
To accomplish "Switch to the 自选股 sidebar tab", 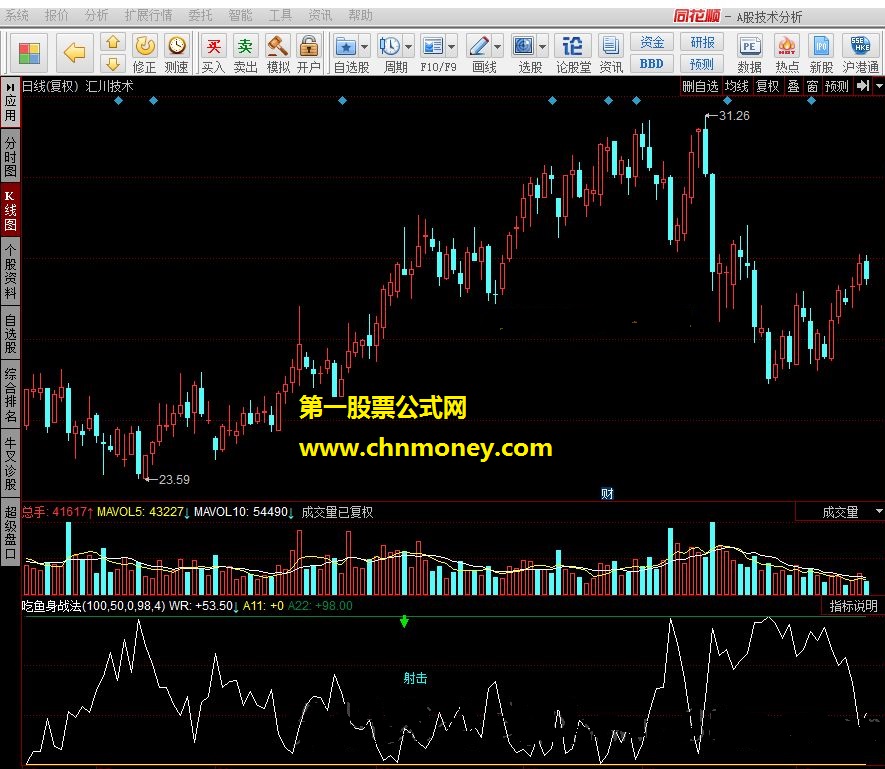I will point(10,333).
